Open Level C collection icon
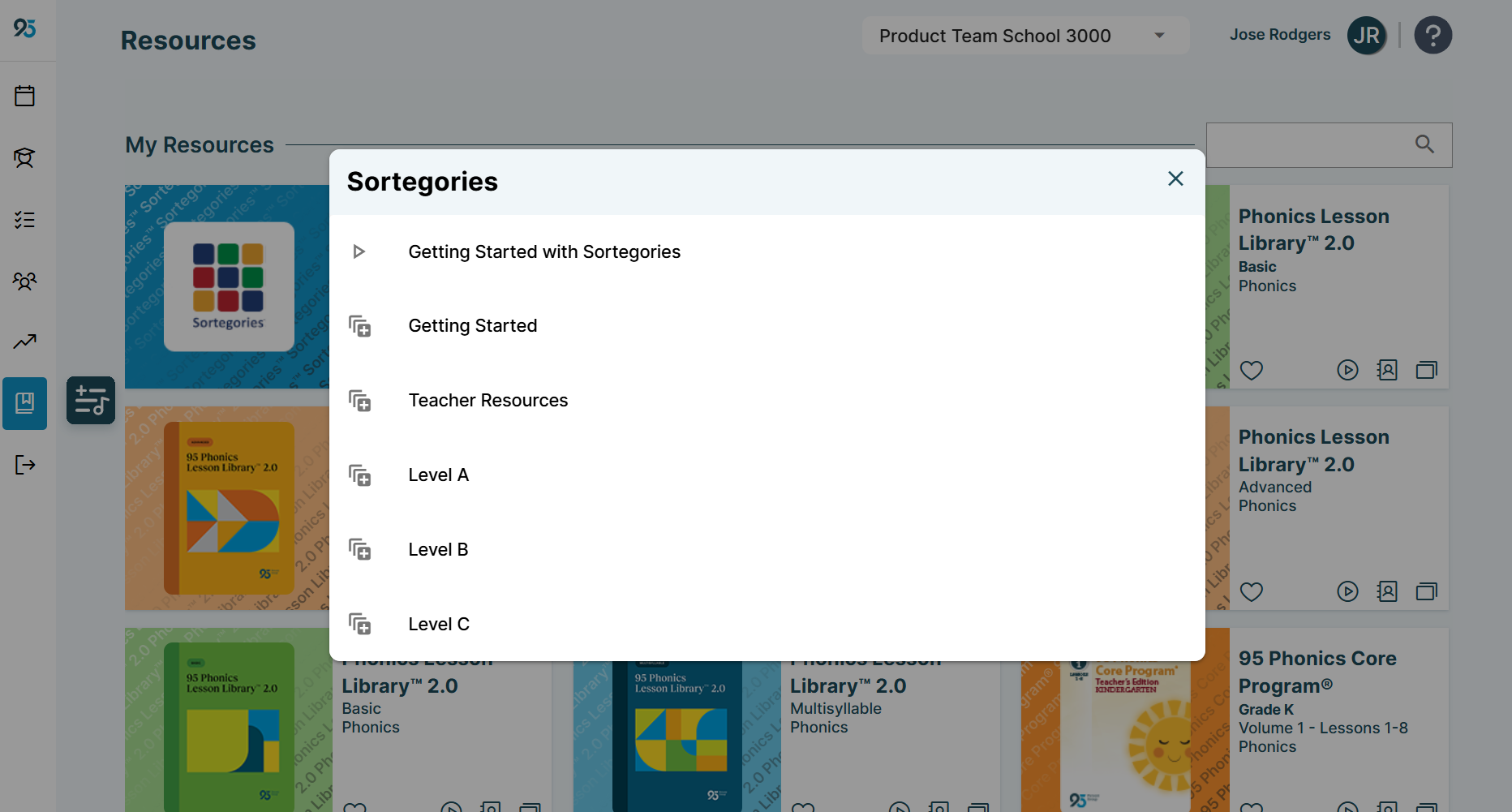This screenshot has height=812, width=1512. click(359, 624)
